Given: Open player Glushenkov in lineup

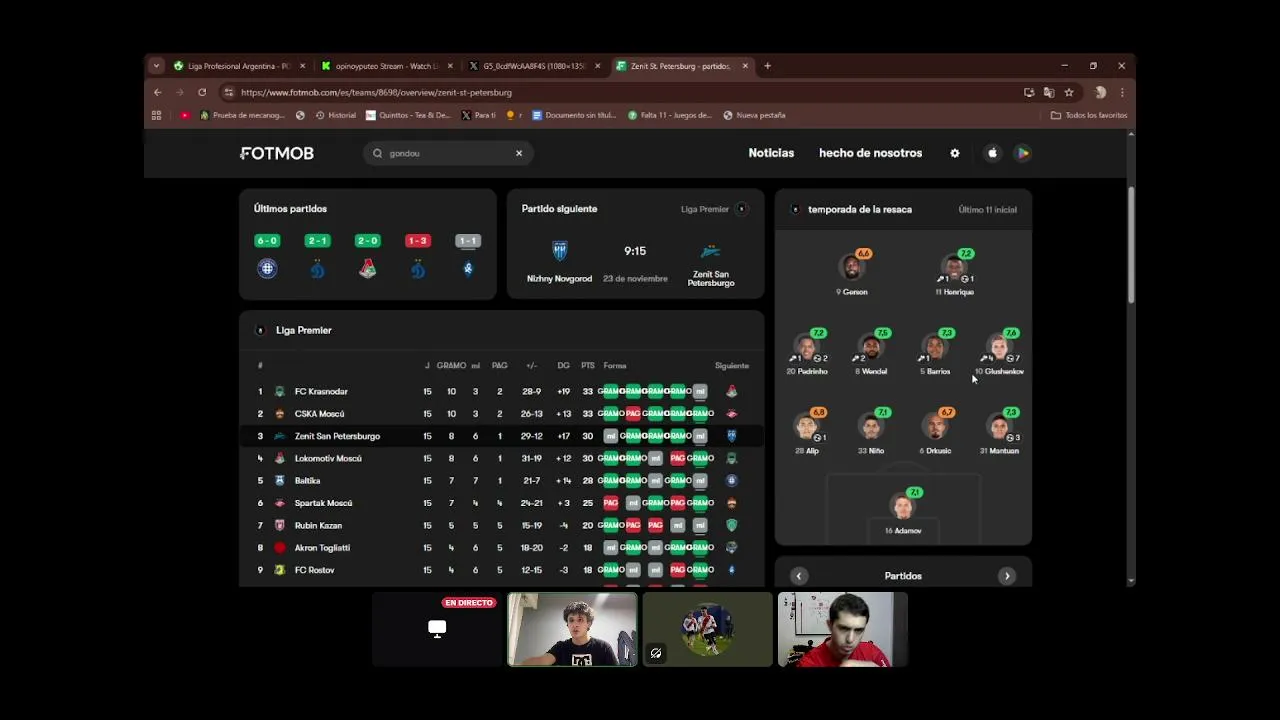Looking at the screenshot, I should (999, 352).
